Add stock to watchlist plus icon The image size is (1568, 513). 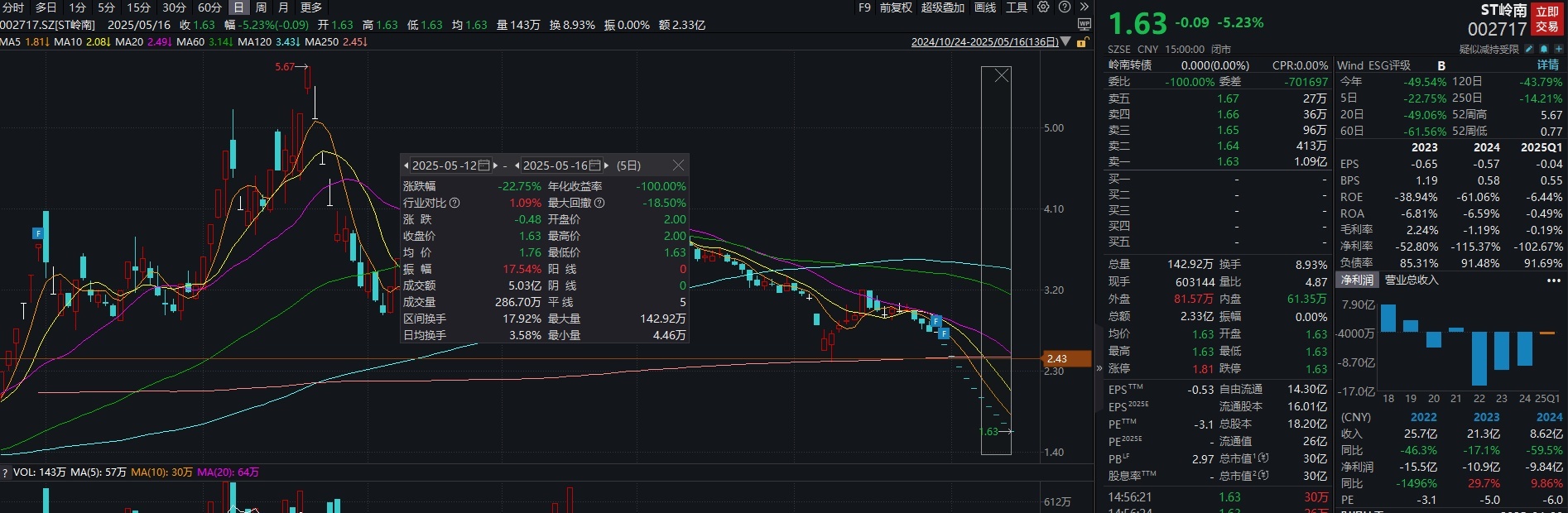click(1559, 50)
